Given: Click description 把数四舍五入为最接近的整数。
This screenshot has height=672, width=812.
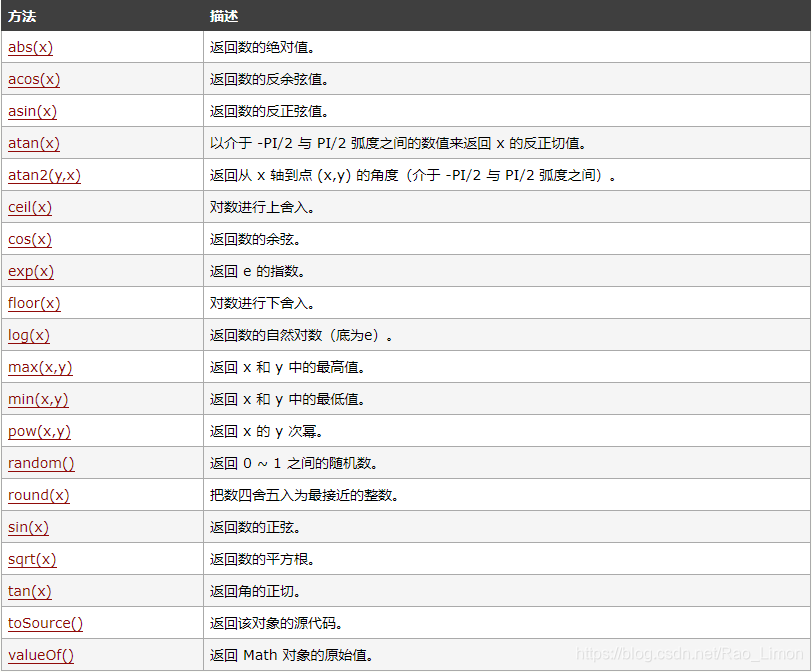Looking at the screenshot, I should [x=304, y=495].
